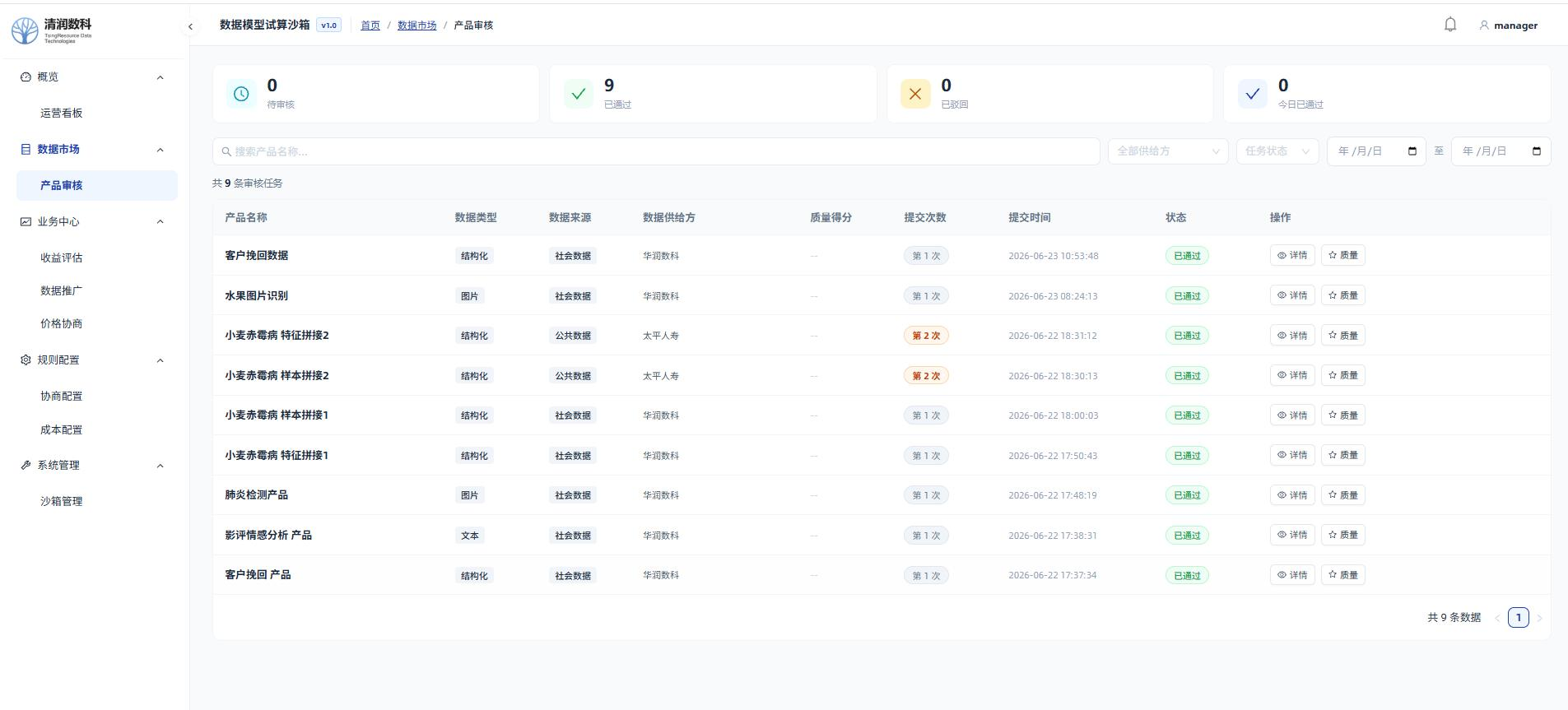Click the 质量得分 column header
Image resolution: width=1568 pixels, height=710 pixels.
pos(831,217)
